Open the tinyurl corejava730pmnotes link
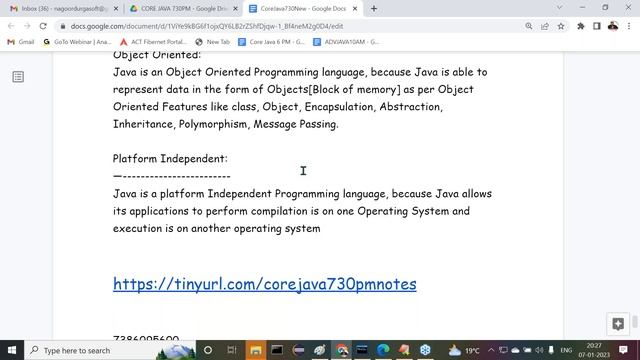This screenshot has height=360, width=640. pos(264,284)
